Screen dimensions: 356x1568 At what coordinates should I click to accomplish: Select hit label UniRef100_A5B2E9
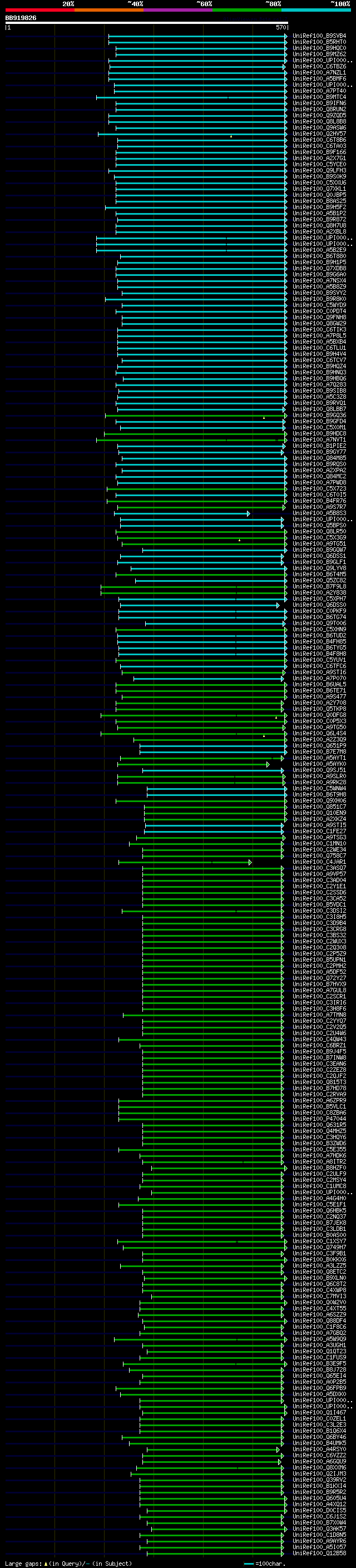pos(319,250)
